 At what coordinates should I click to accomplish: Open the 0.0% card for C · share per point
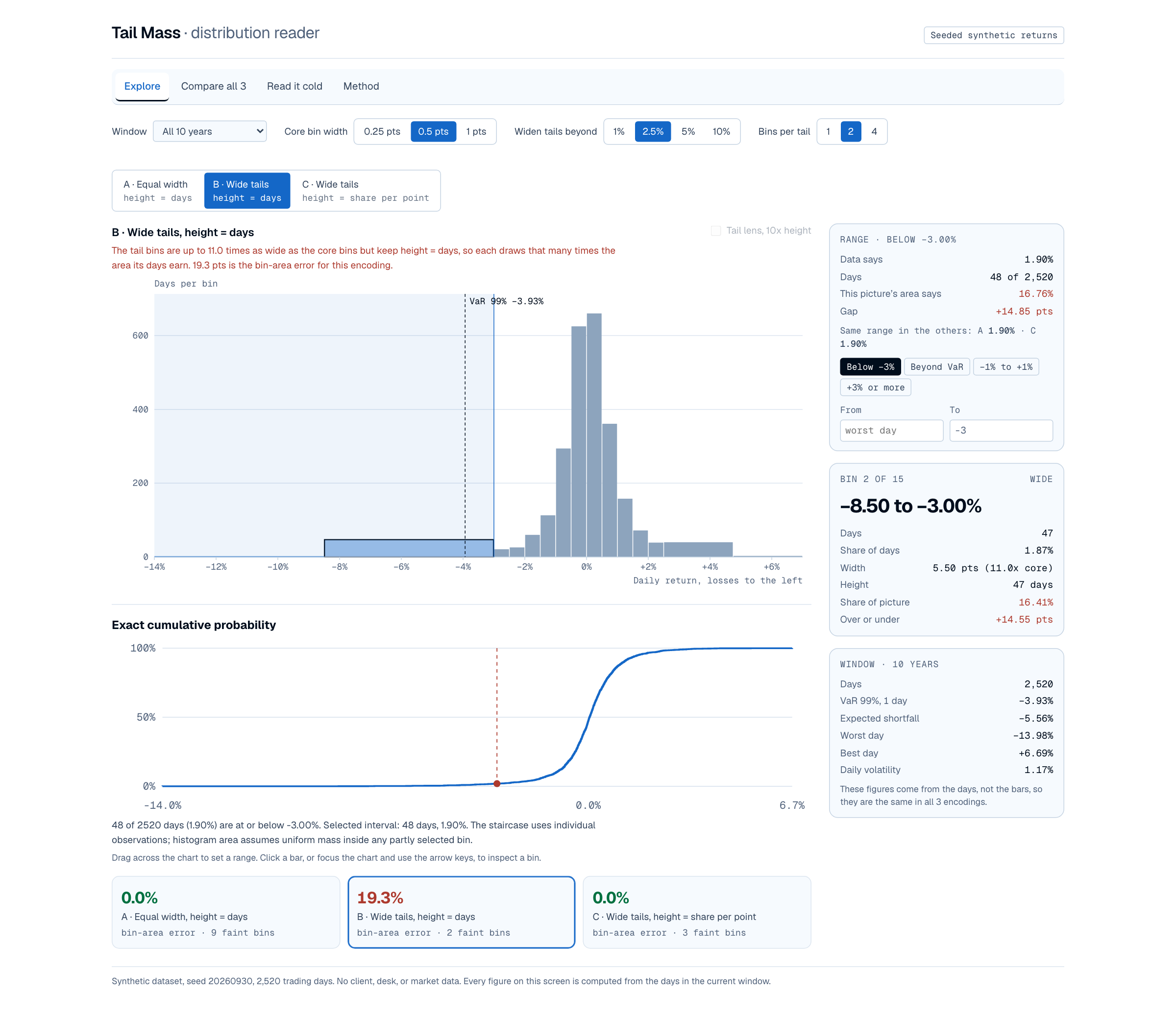pos(697,912)
